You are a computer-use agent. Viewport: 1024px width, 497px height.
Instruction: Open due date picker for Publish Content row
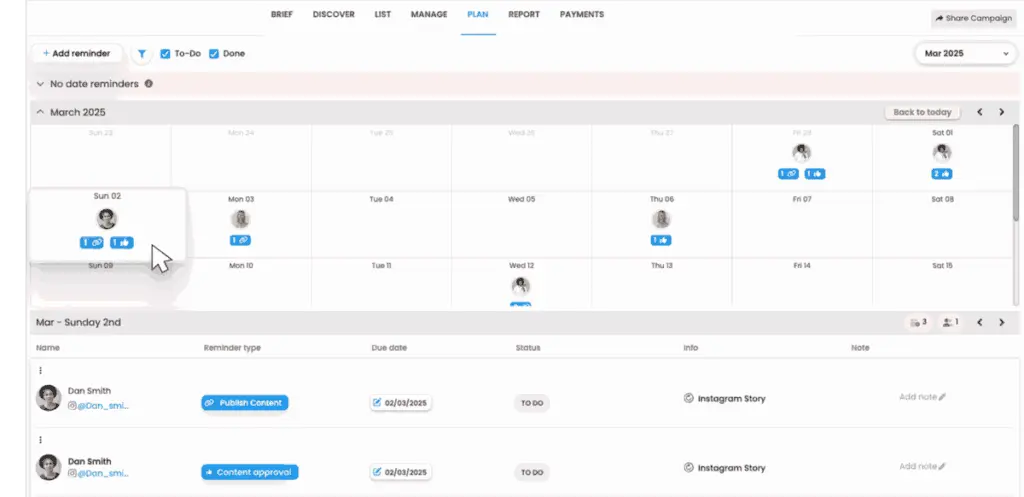pyautogui.click(x=400, y=403)
